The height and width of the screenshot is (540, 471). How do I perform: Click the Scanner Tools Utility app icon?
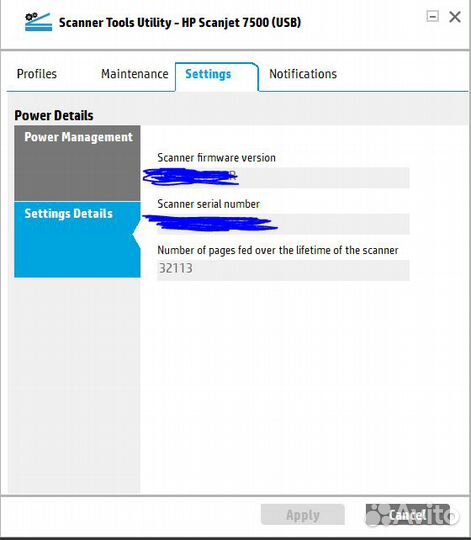38,22
